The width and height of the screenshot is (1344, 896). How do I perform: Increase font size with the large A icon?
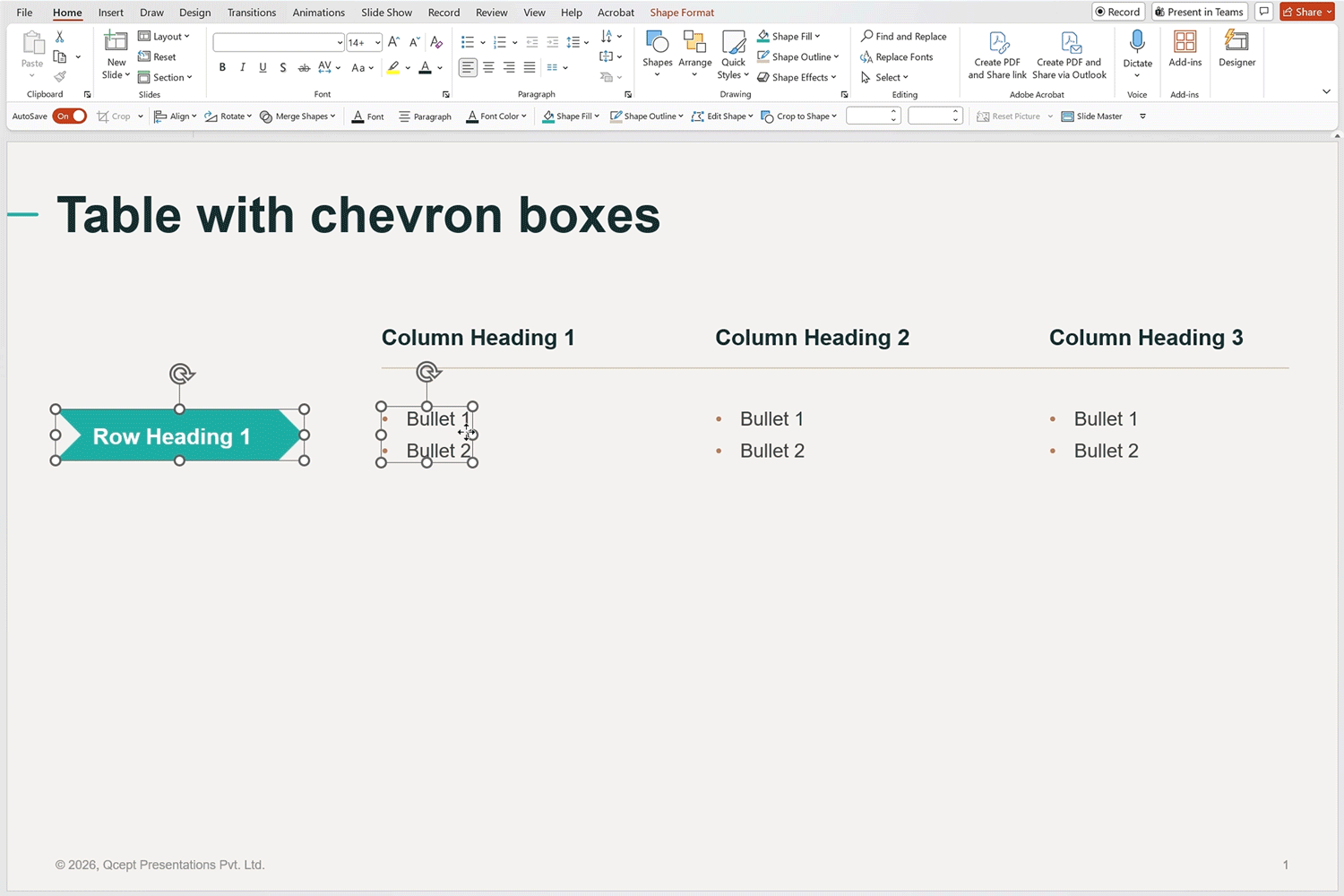click(393, 42)
